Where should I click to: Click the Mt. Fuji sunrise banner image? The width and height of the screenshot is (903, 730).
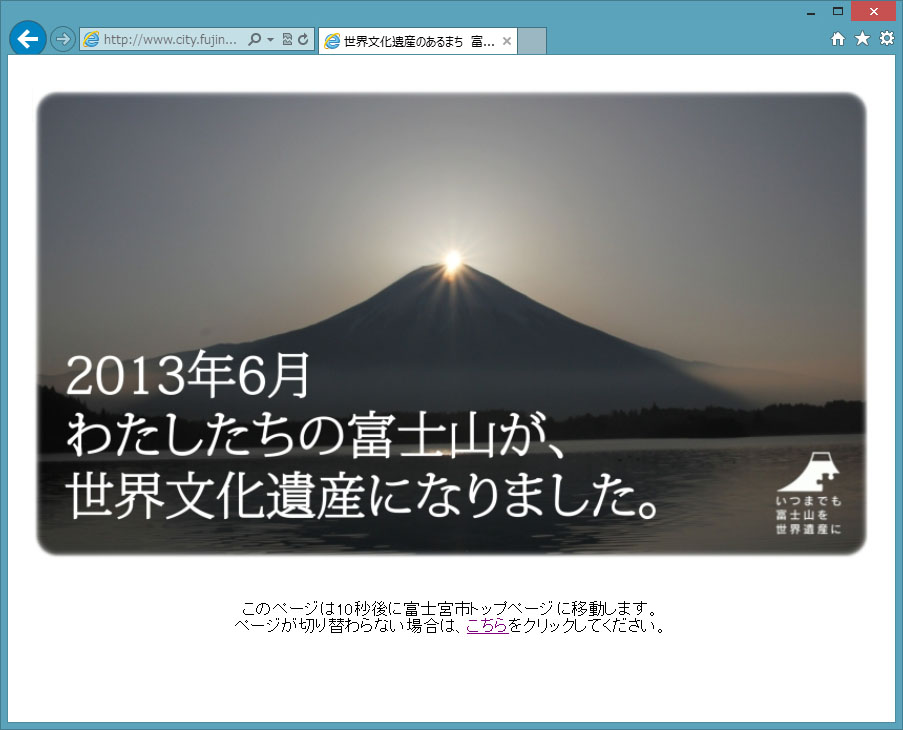pyautogui.click(x=452, y=324)
